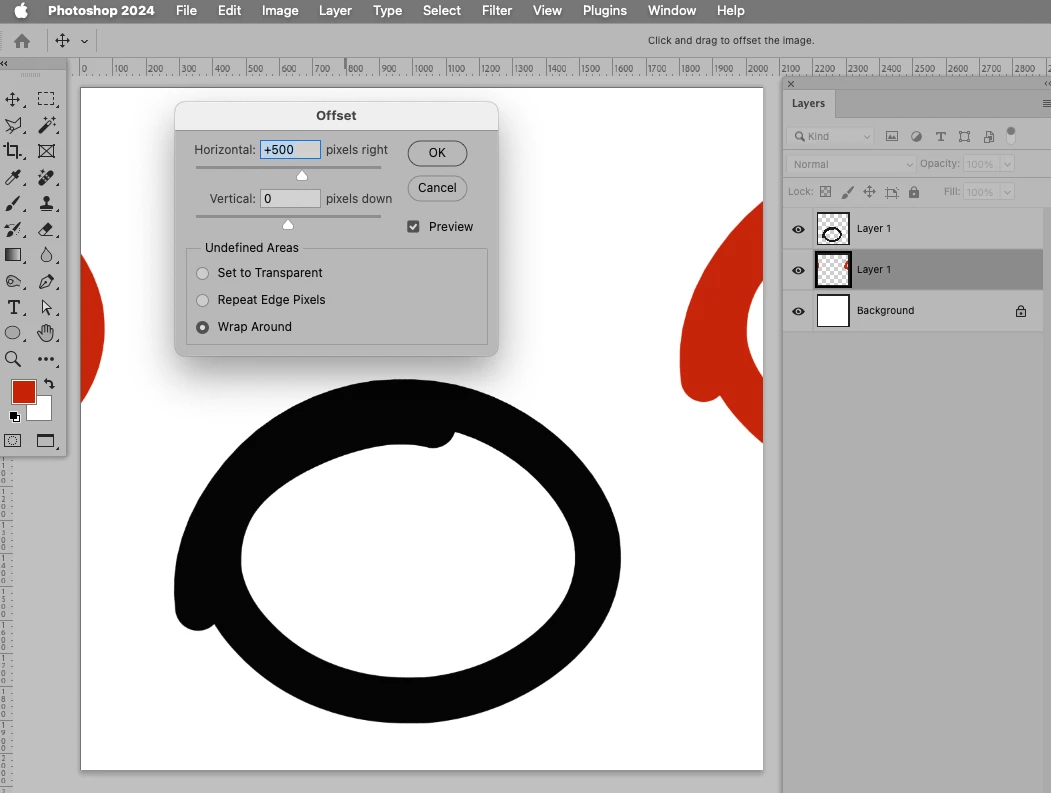This screenshot has height=793, width=1051.
Task: Open the Layers panel menu
Action: point(1046,103)
